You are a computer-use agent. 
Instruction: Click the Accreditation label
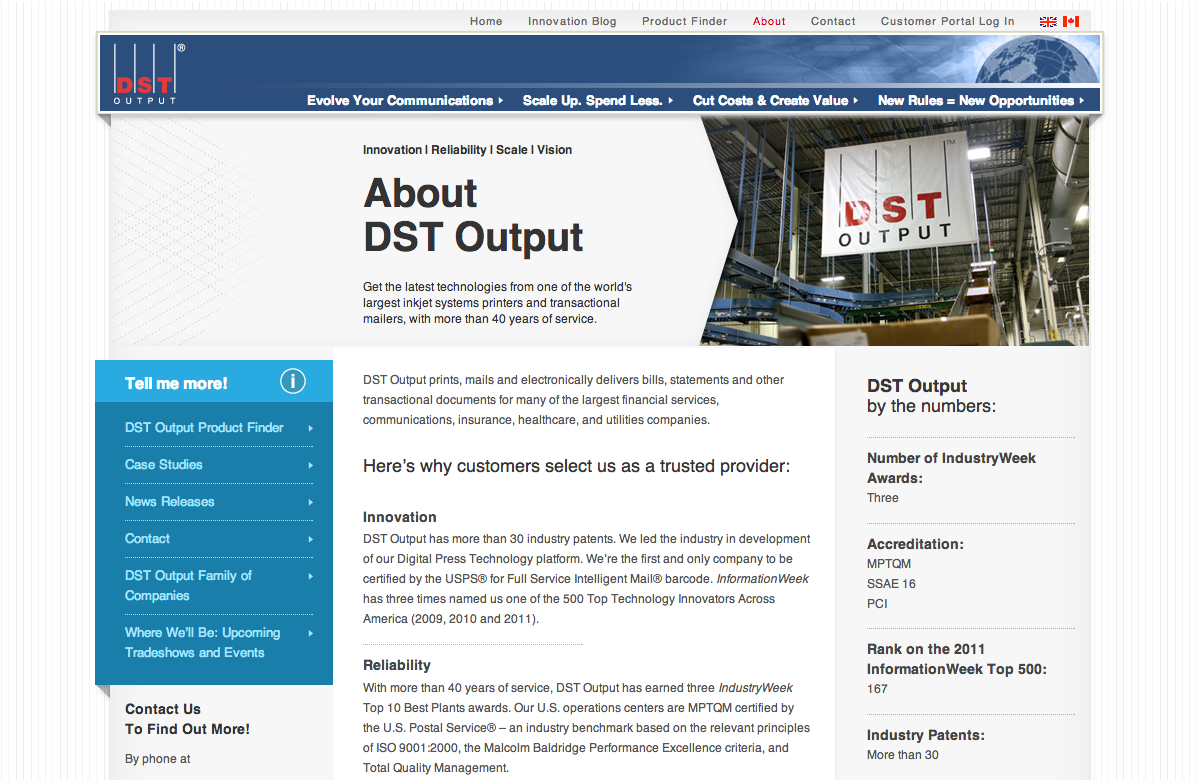pos(915,544)
